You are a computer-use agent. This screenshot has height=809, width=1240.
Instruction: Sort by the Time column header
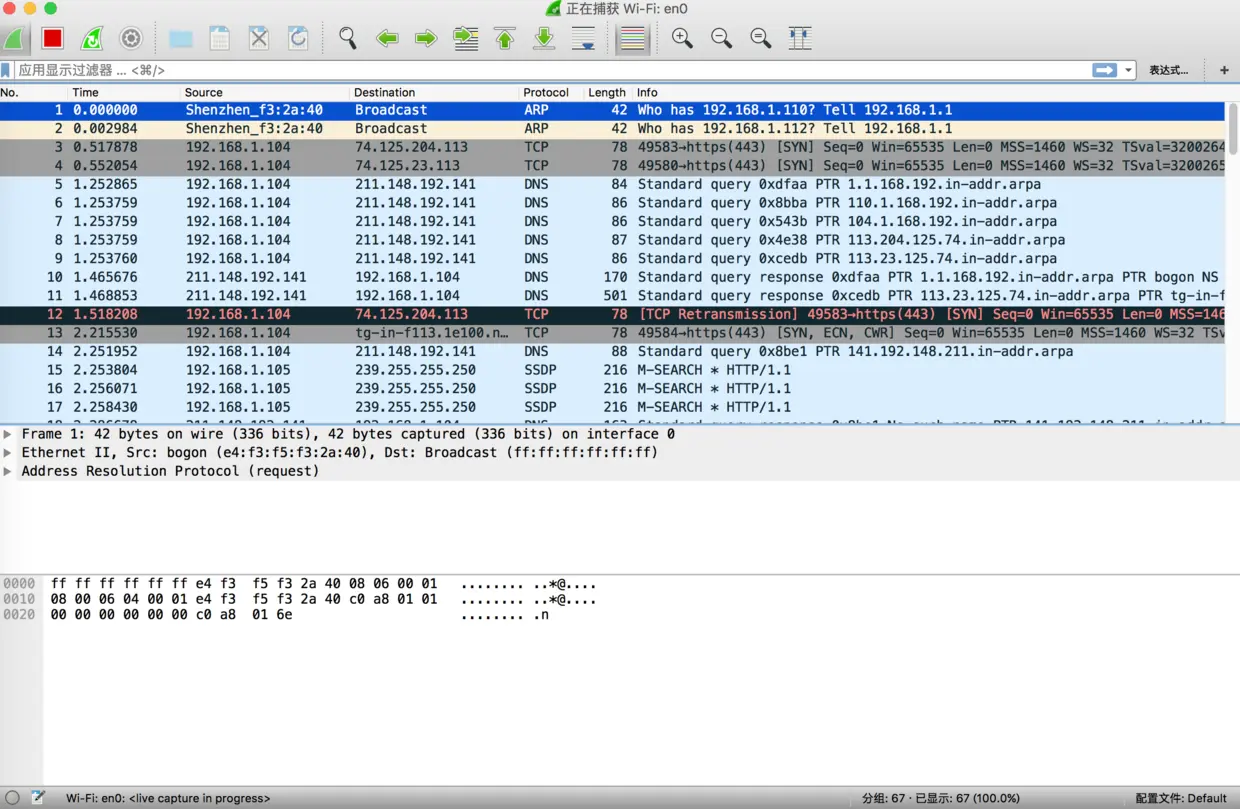point(124,92)
